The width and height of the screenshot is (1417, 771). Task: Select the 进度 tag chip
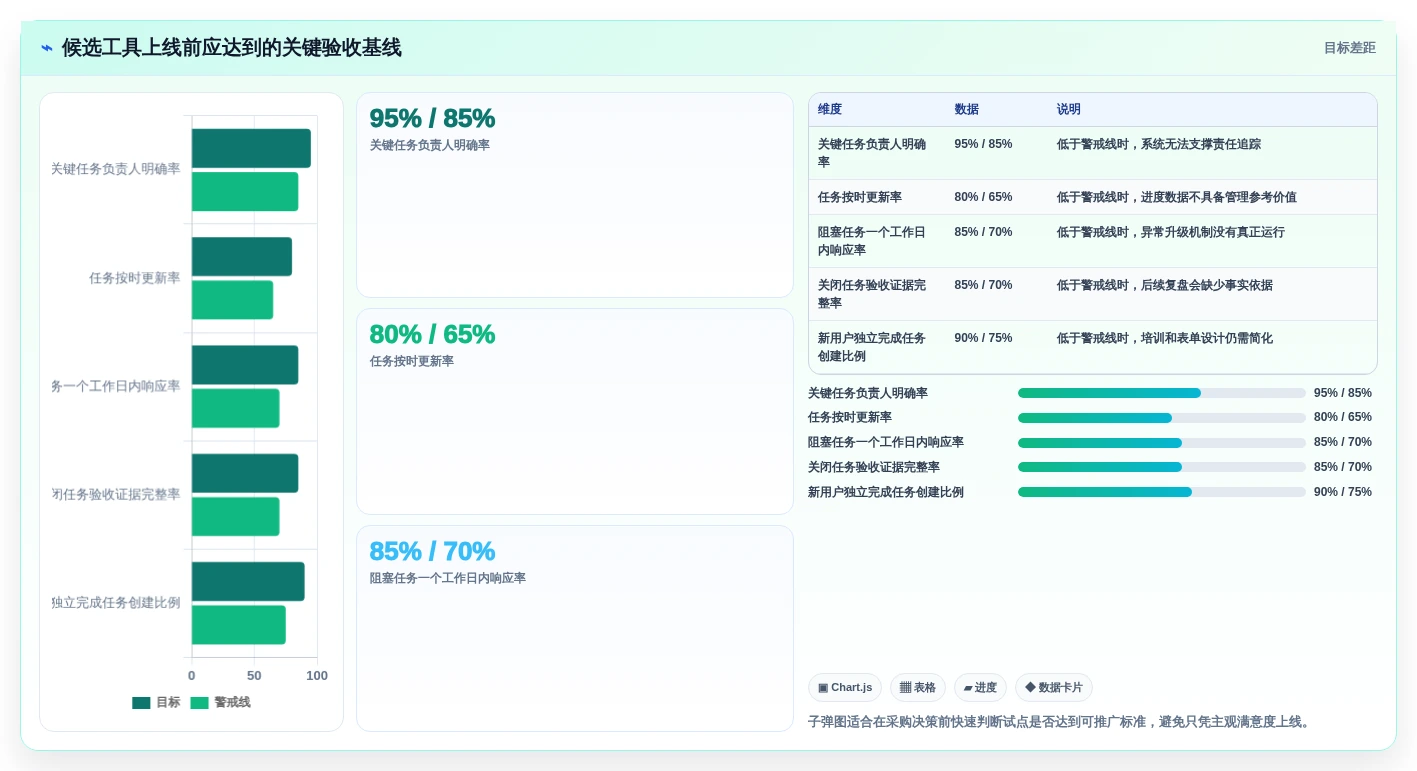point(980,687)
